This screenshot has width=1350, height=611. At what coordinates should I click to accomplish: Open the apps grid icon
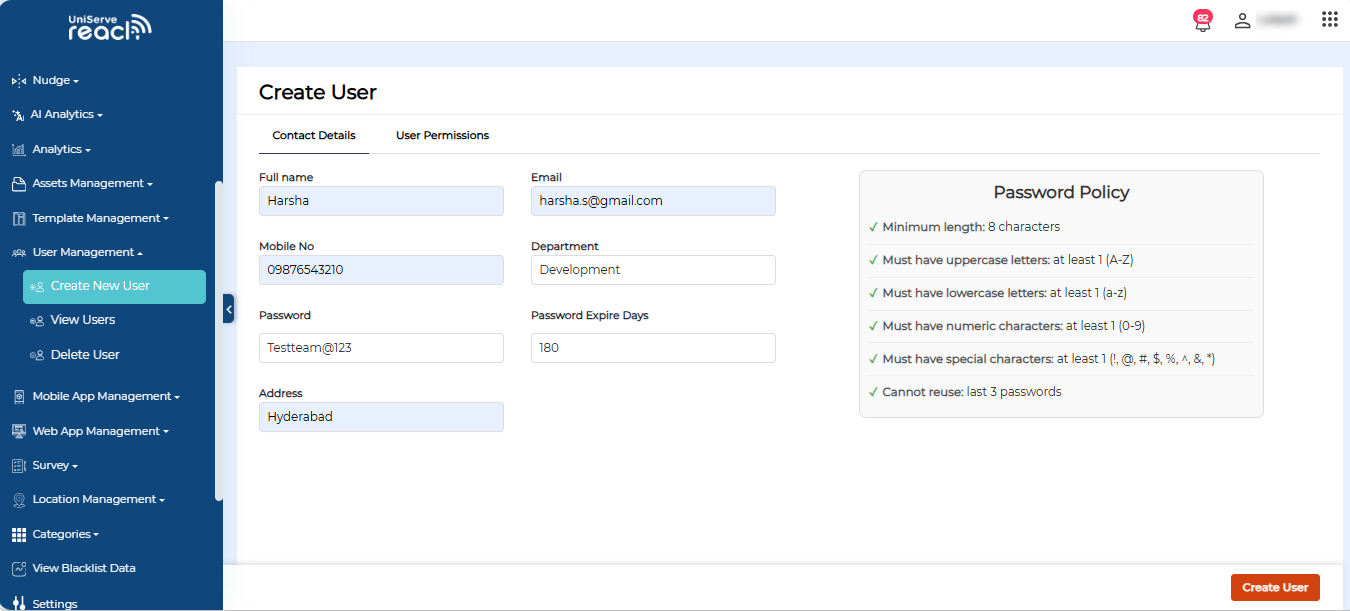point(1329,19)
